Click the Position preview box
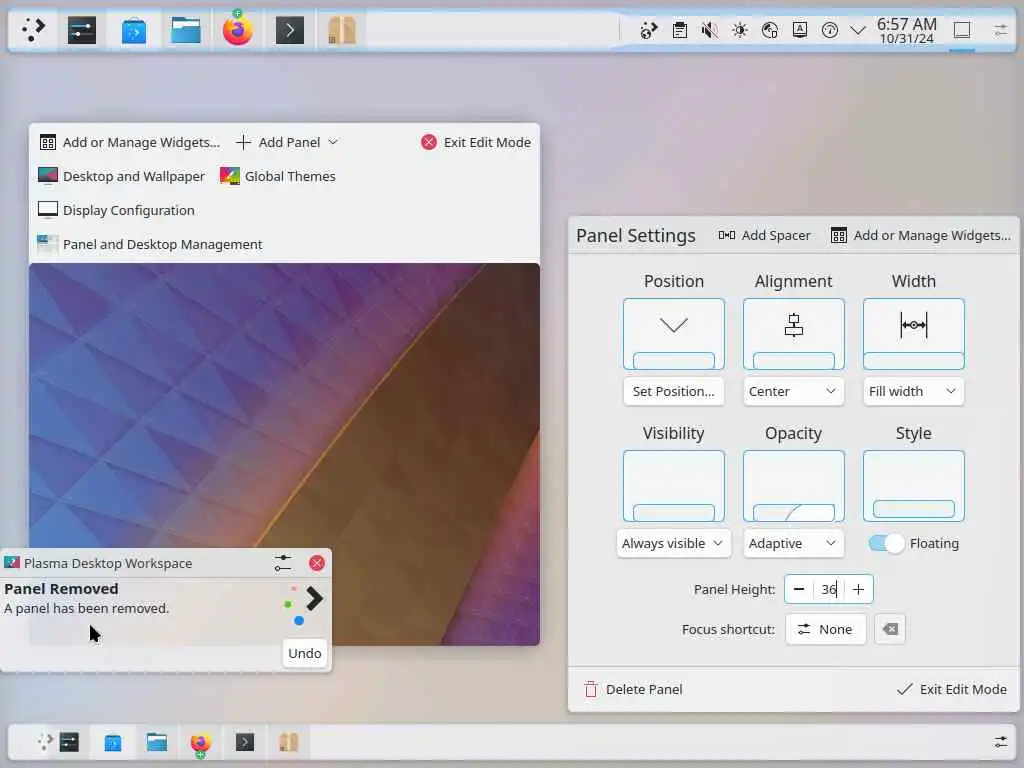Screen dimensions: 1024x768 674,334
